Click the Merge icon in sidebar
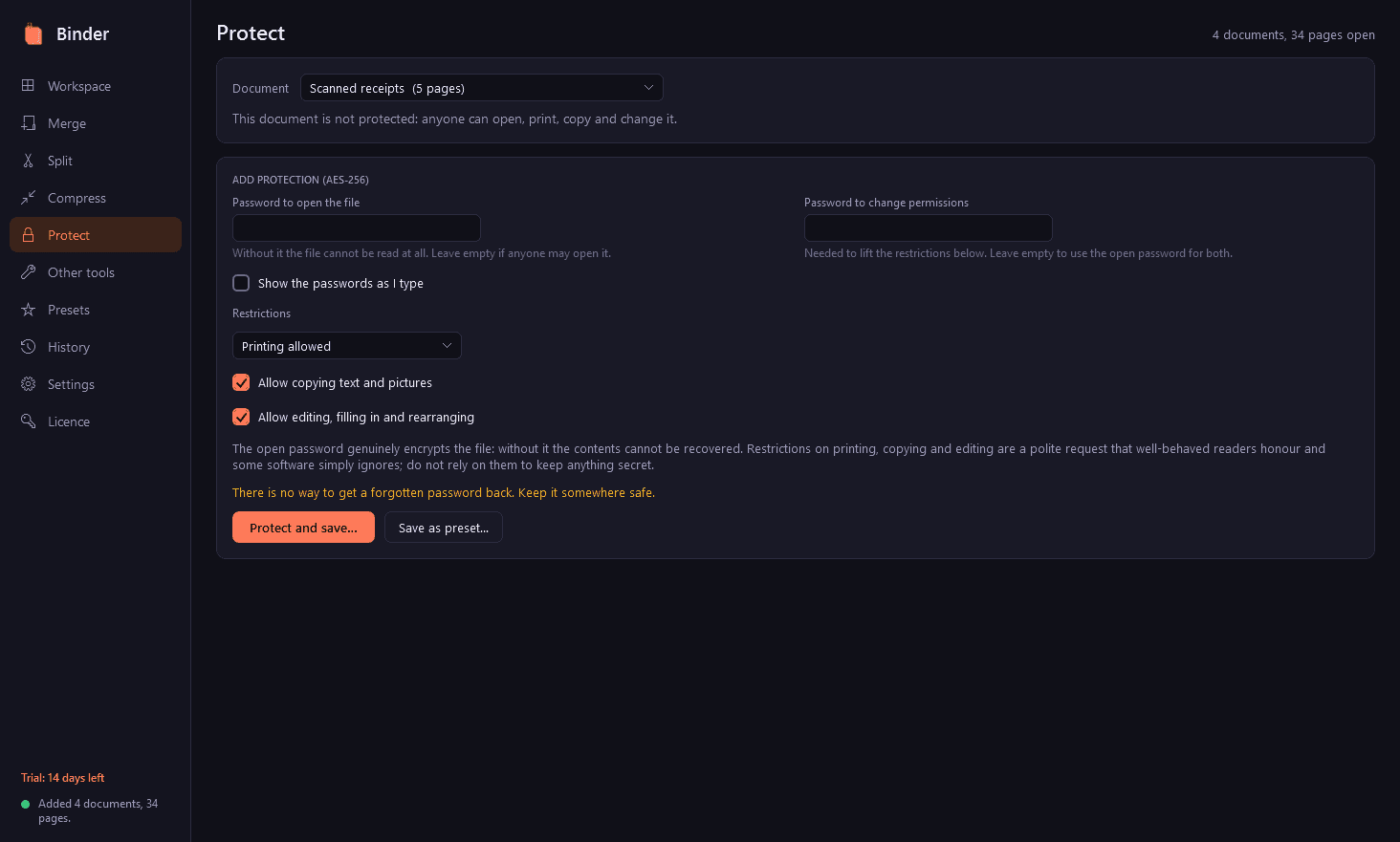This screenshot has width=1400, height=842. [29, 123]
